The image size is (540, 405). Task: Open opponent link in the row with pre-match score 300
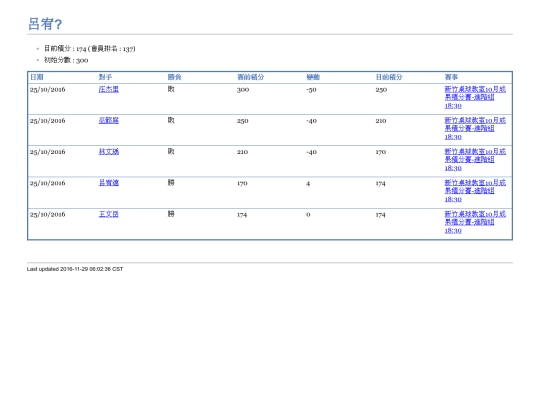coord(108,89)
